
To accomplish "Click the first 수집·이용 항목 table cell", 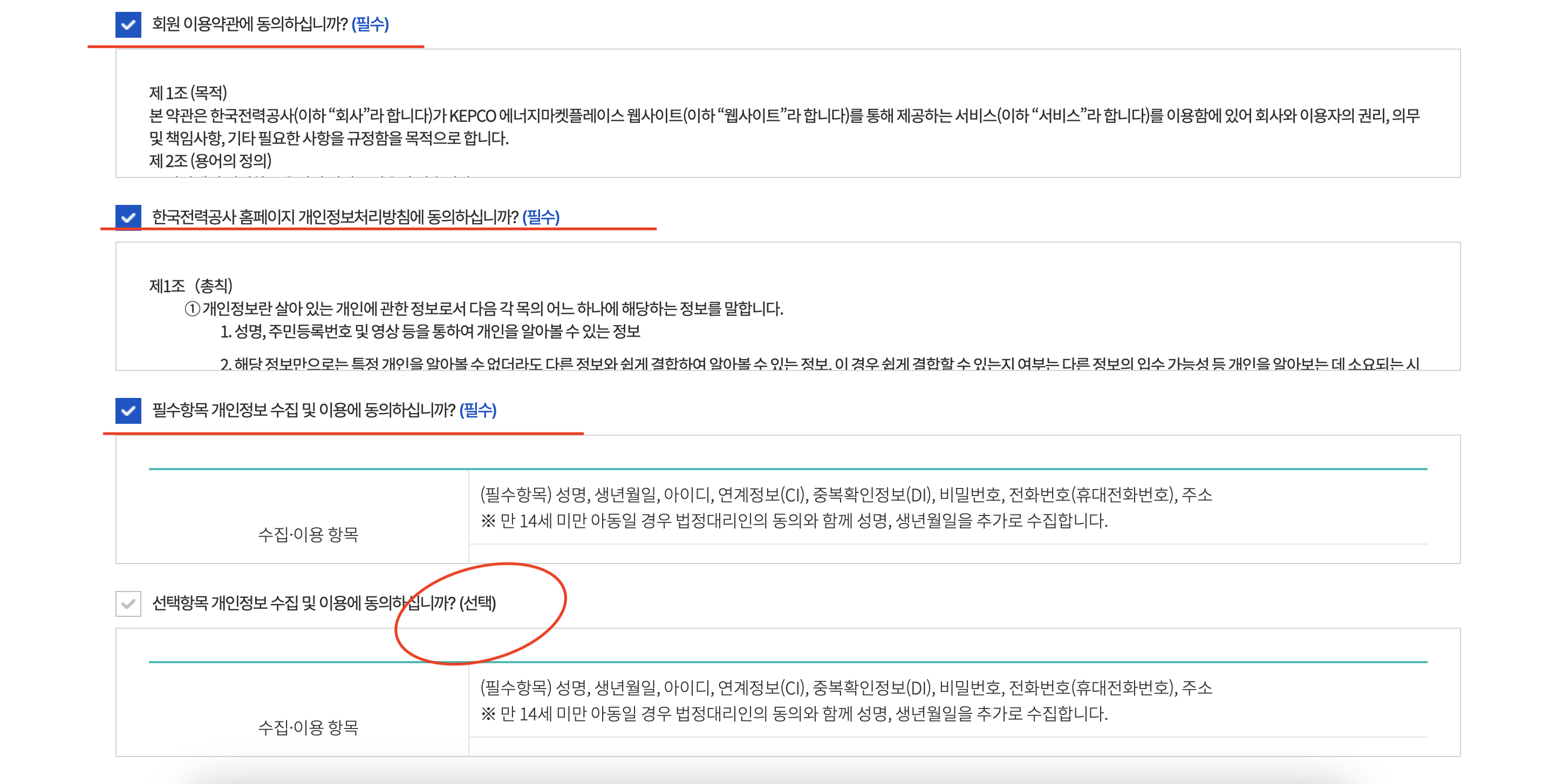I will (x=308, y=534).
